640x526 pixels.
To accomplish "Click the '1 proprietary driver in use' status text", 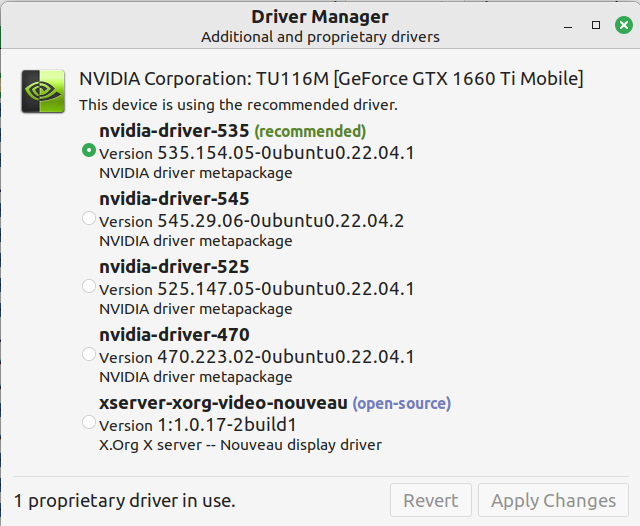I will click(x=125, y=500).
